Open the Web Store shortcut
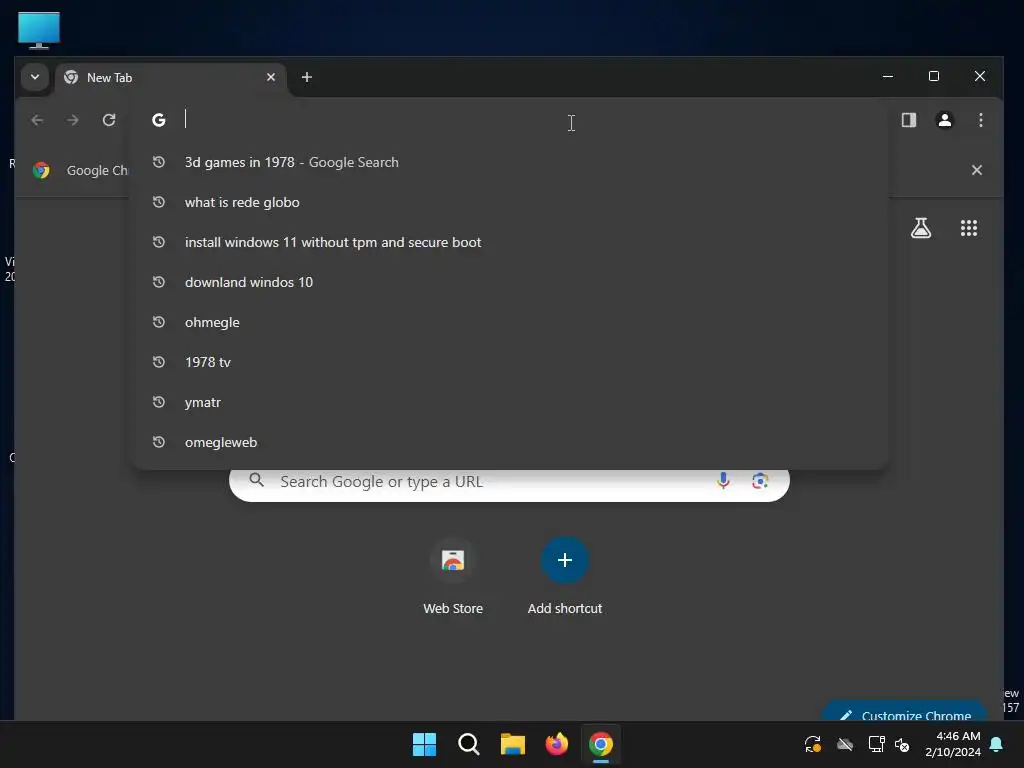1024x768 pixels. 453,576
